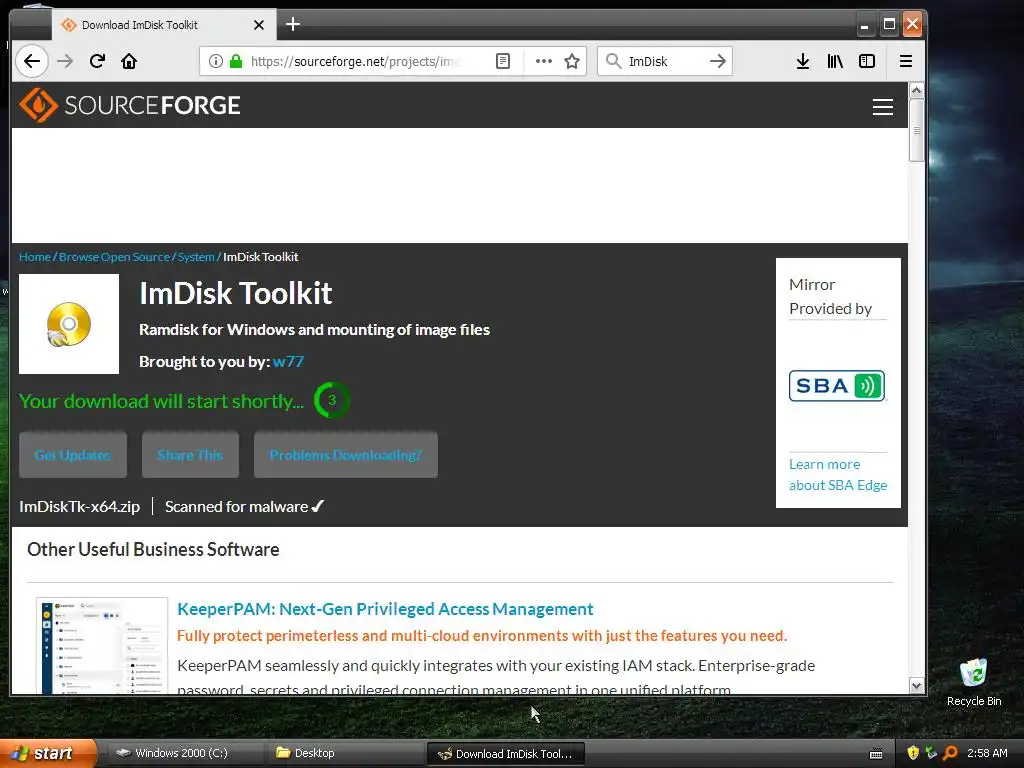Click the search magnifier icon
The width and height of the screenshot is (1024, 768).
613,61
